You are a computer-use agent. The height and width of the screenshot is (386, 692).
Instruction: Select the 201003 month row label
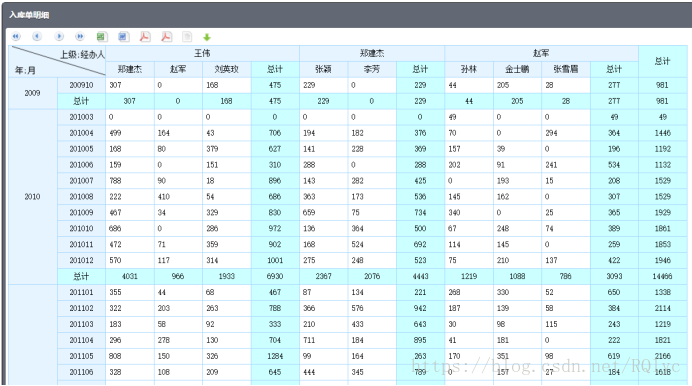(81, 117)
